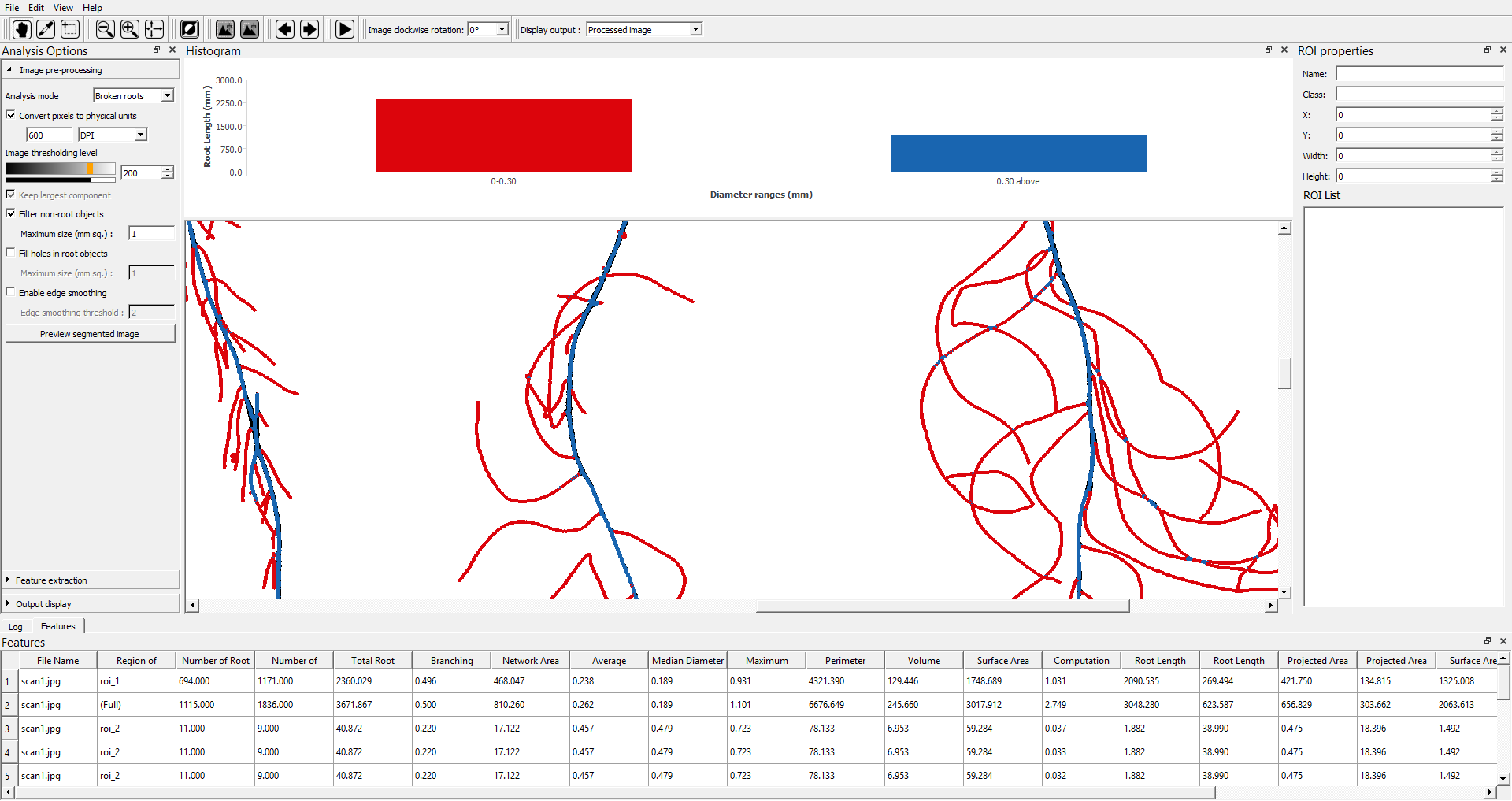Image resolution: width=1512 pixels, height=801 pixels.
Task: Go to the next image arrow
Action: point(309,29)
